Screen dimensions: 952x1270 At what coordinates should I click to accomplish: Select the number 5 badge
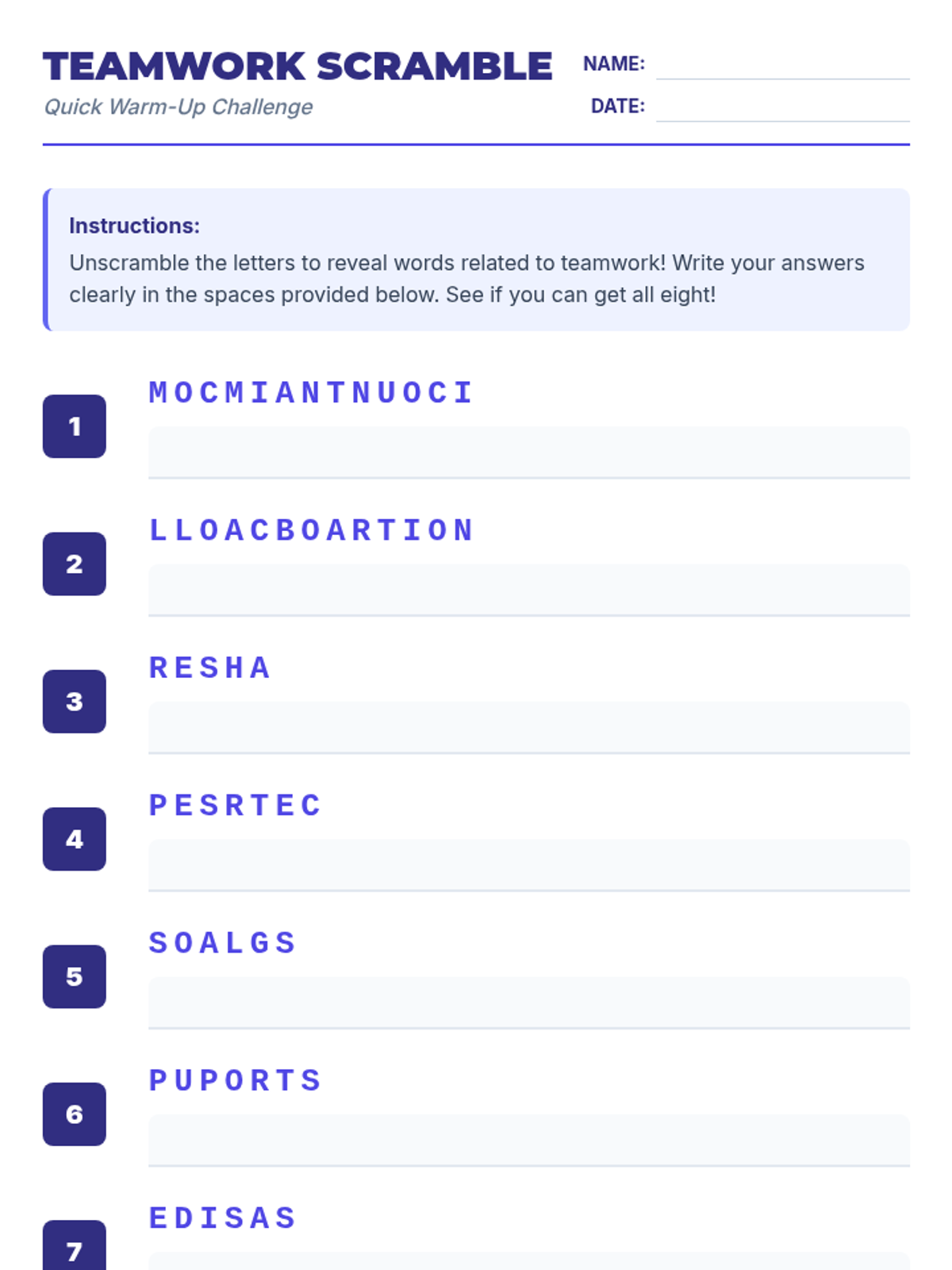pos(75,976)
